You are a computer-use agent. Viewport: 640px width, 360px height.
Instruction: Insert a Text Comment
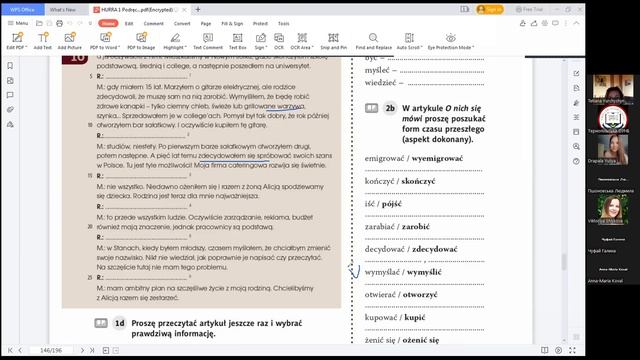[208, 41]
